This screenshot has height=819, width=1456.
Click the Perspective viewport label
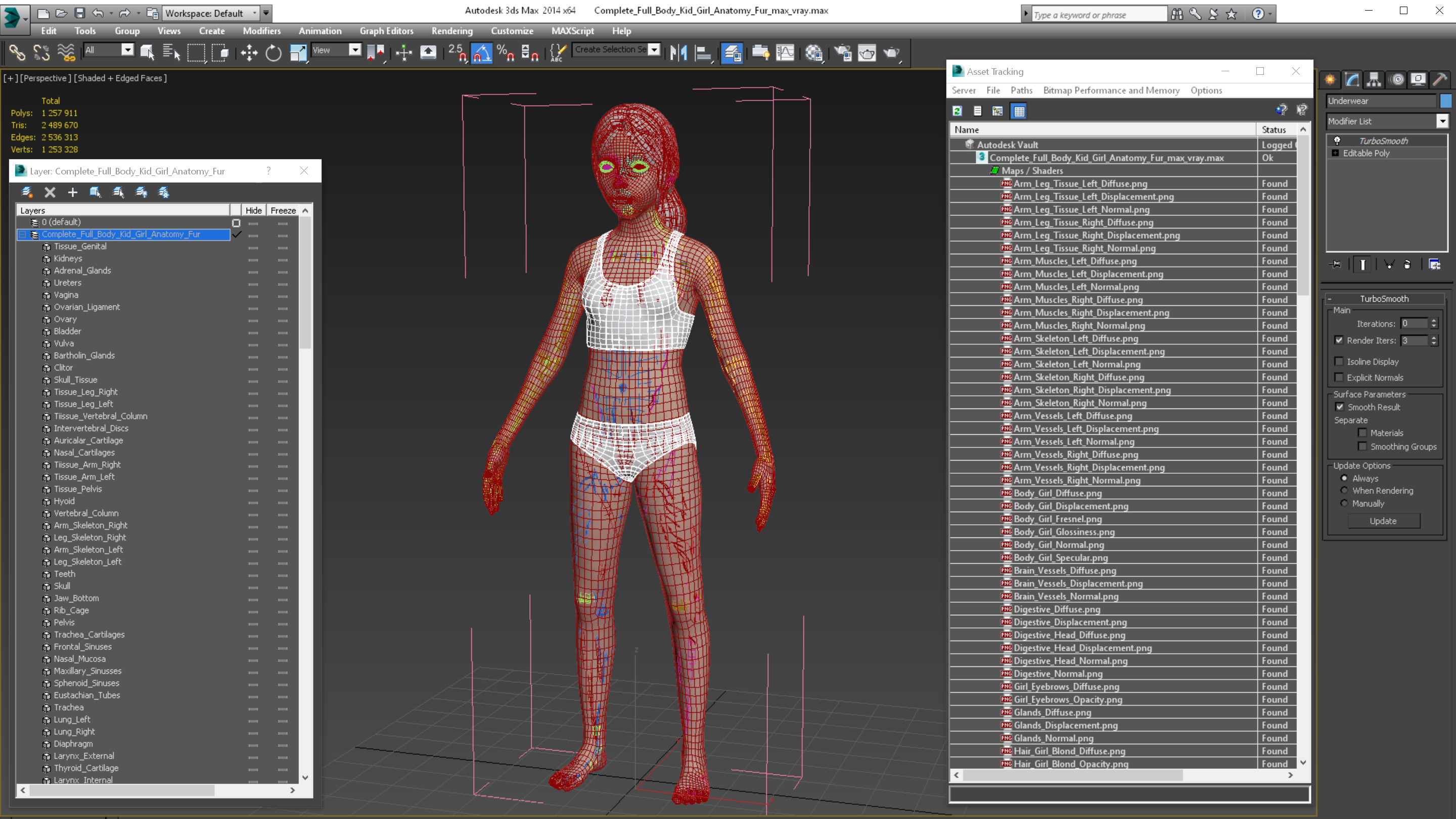tap(44, 78)
